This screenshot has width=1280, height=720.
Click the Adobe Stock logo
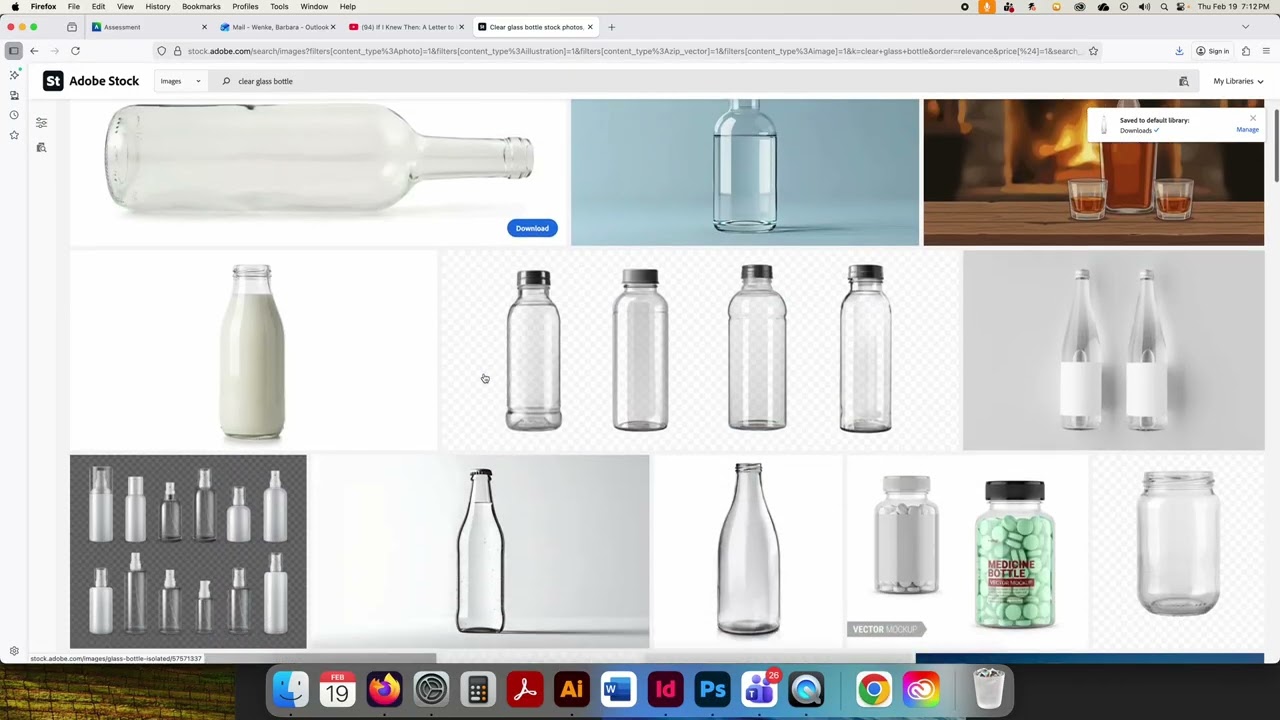coord(91,81)
